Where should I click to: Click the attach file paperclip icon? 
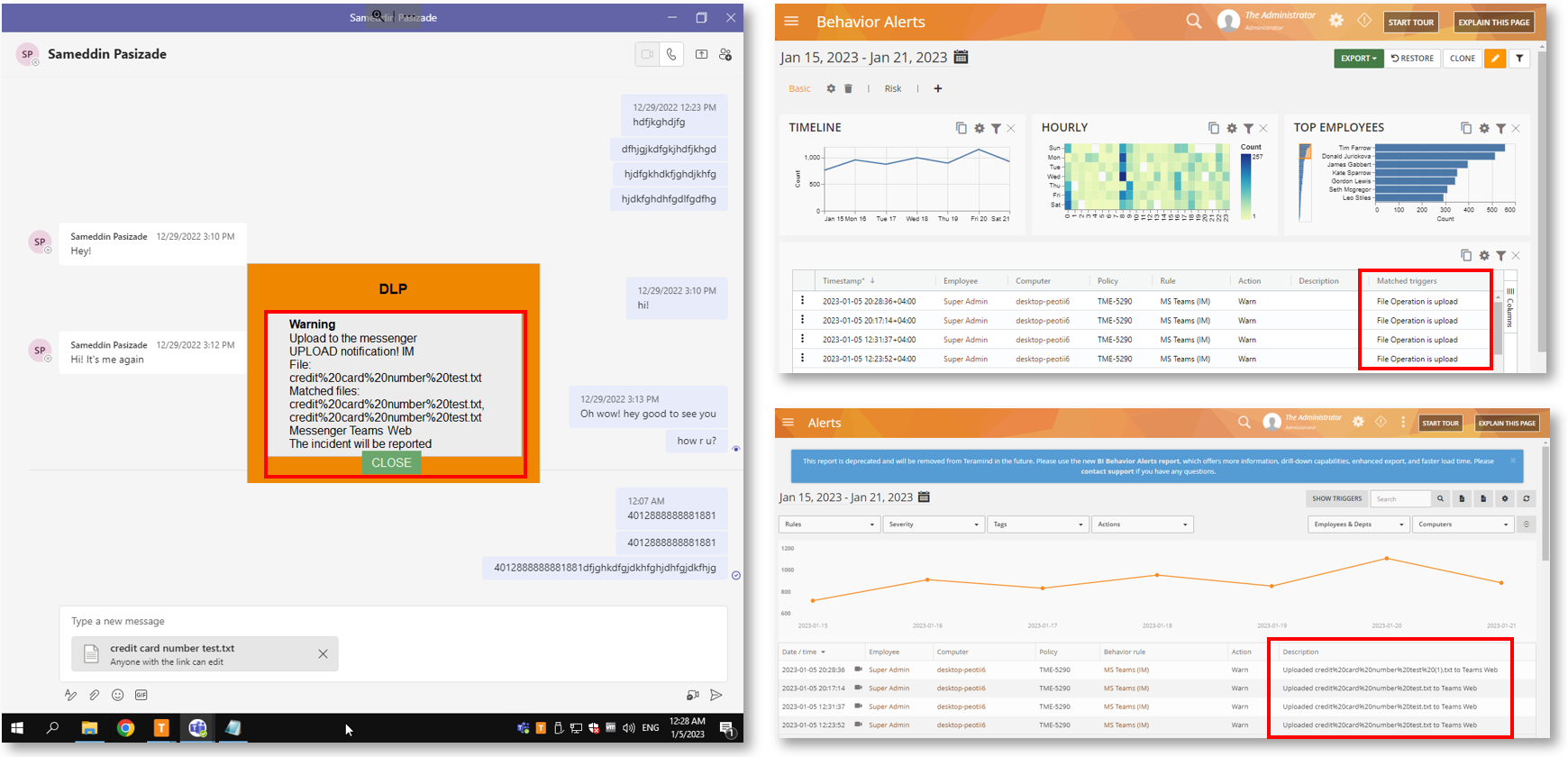[x=94, y=695]
